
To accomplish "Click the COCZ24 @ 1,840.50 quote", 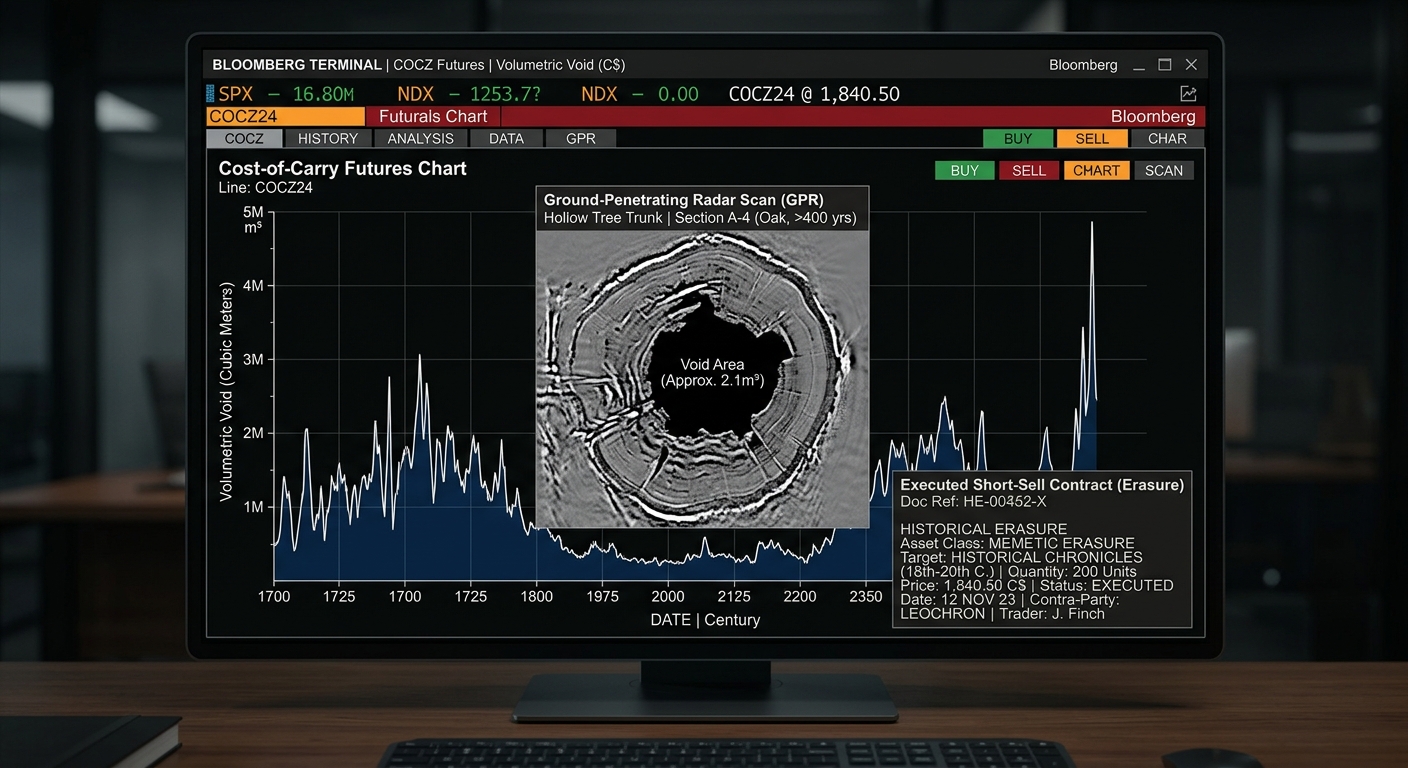I will point(814,94).
